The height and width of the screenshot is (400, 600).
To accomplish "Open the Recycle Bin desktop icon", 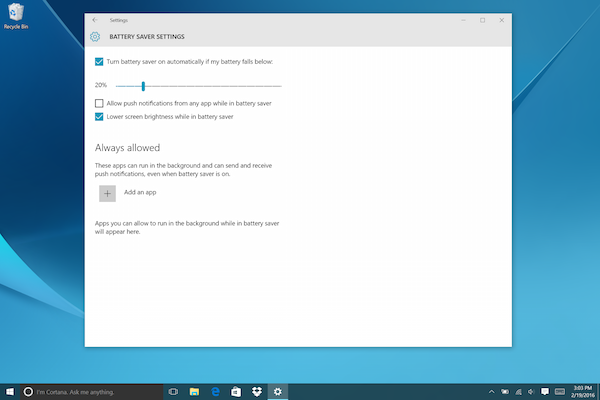I will point(16,16).
